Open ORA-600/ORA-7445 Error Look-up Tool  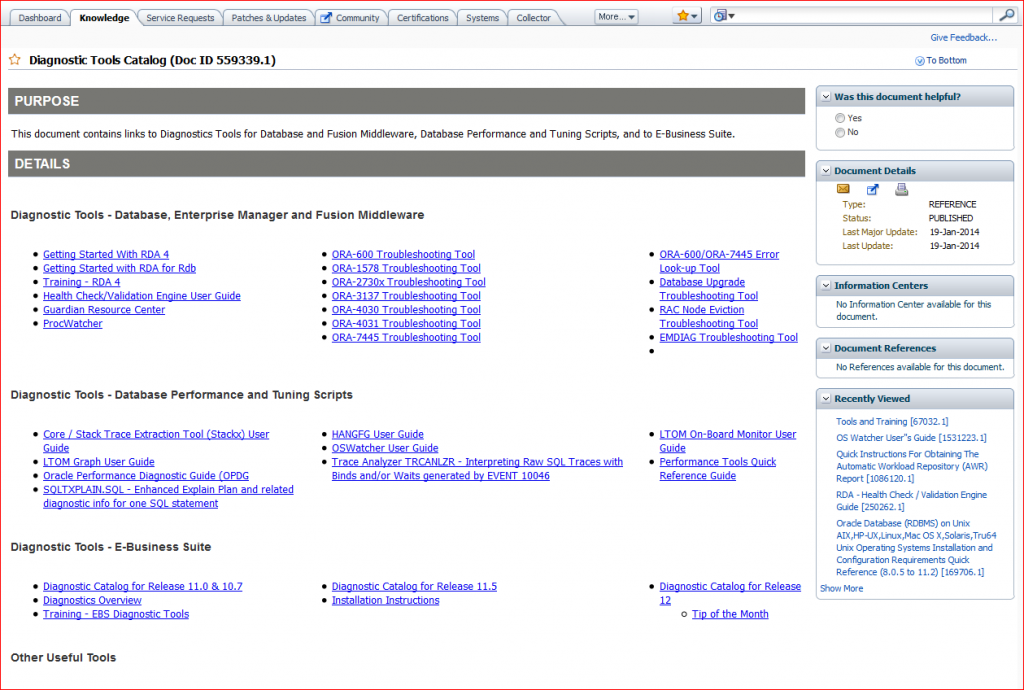click(719, 261)
